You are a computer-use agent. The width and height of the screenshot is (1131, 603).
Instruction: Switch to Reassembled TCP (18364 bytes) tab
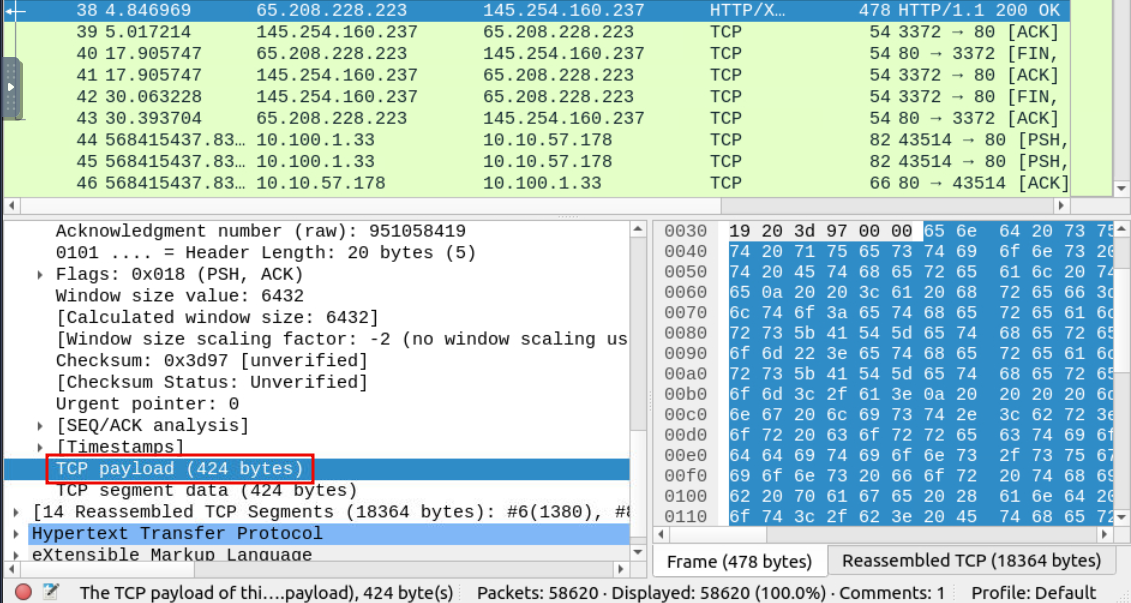970,561
